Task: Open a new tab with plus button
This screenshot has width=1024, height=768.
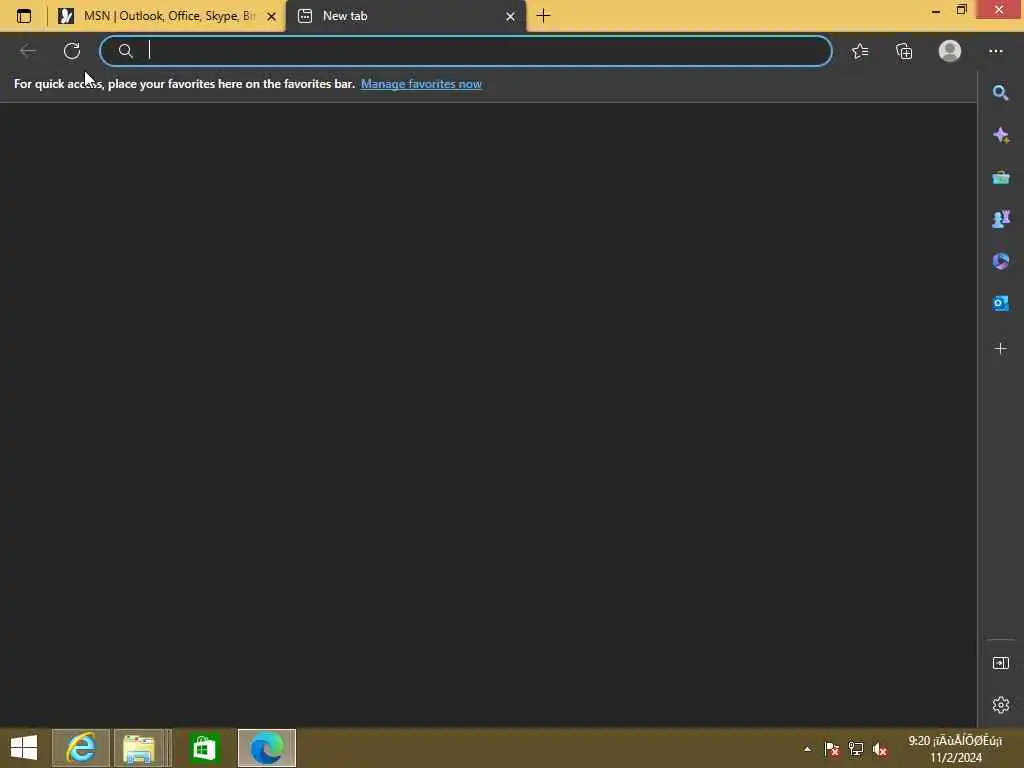Action: coord(543,16)
